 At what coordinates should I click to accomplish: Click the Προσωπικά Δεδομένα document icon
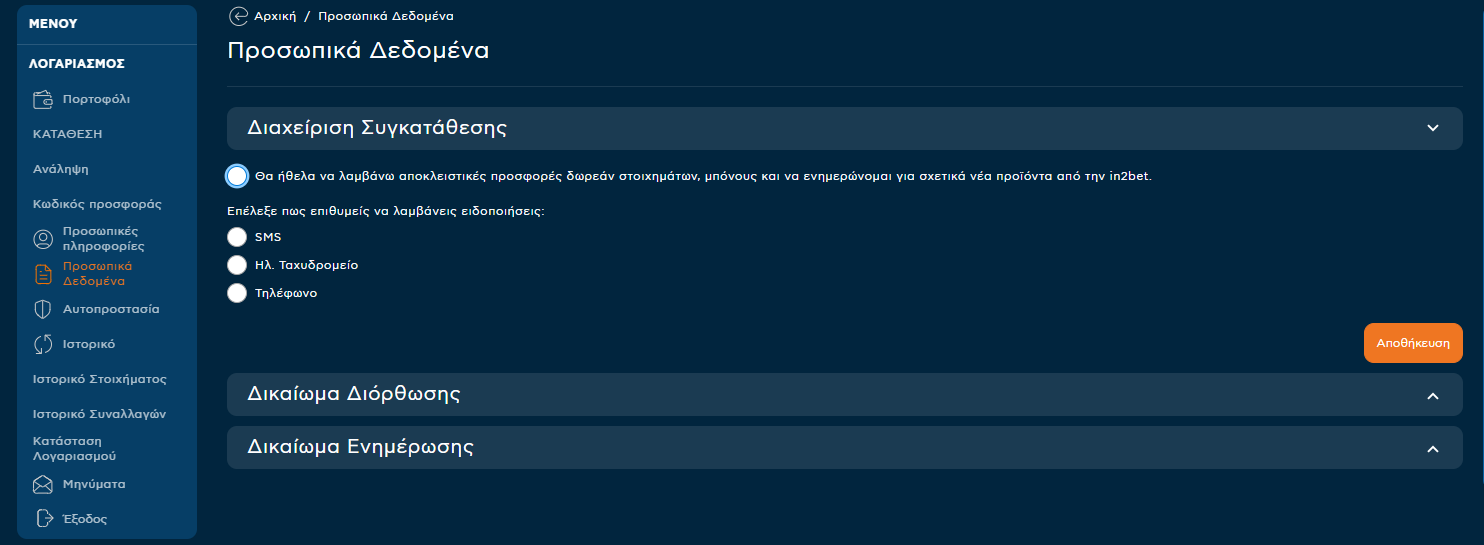43,274
